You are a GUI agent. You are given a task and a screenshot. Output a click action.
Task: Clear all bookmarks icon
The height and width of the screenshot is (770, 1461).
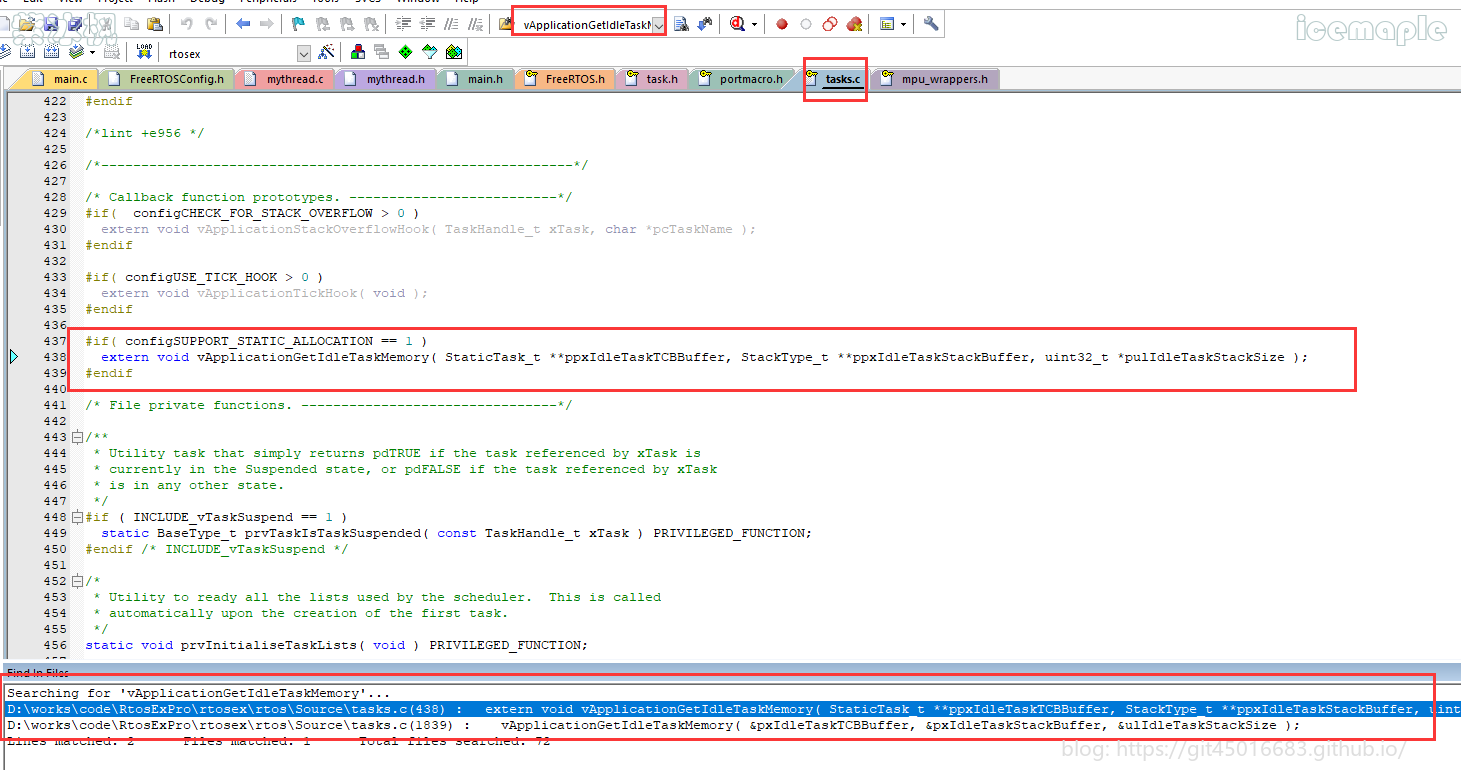pyautogui.click(x=370, y=23)
